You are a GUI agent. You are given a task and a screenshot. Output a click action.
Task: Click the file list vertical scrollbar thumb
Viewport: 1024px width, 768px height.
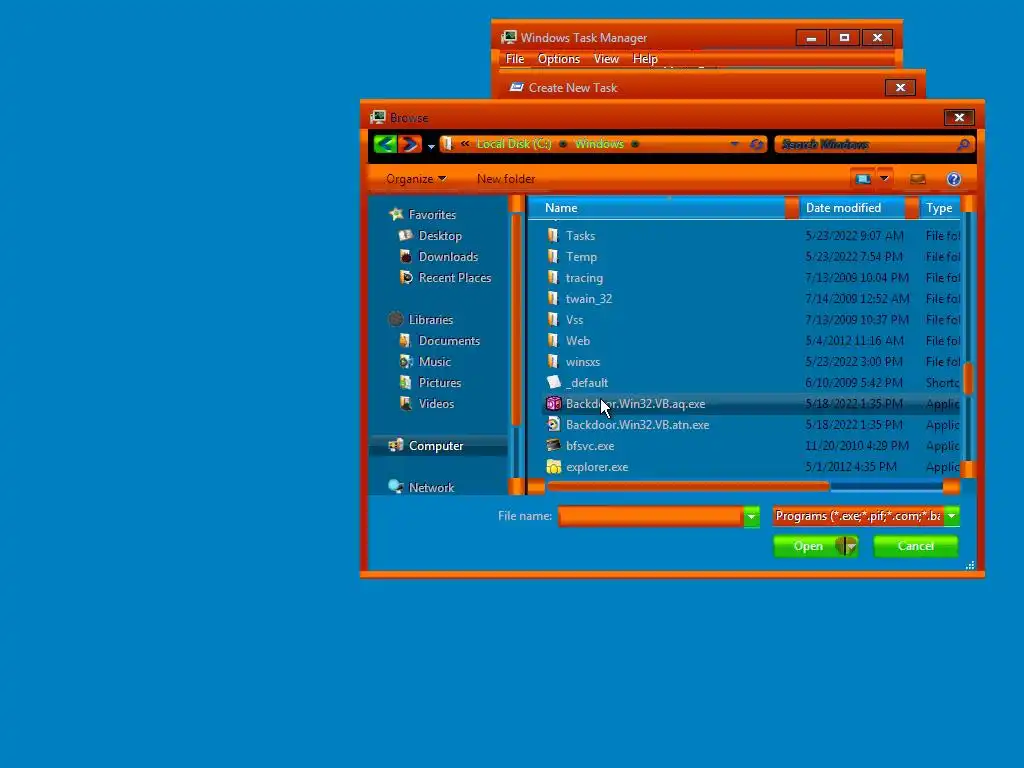pos(968,379)
